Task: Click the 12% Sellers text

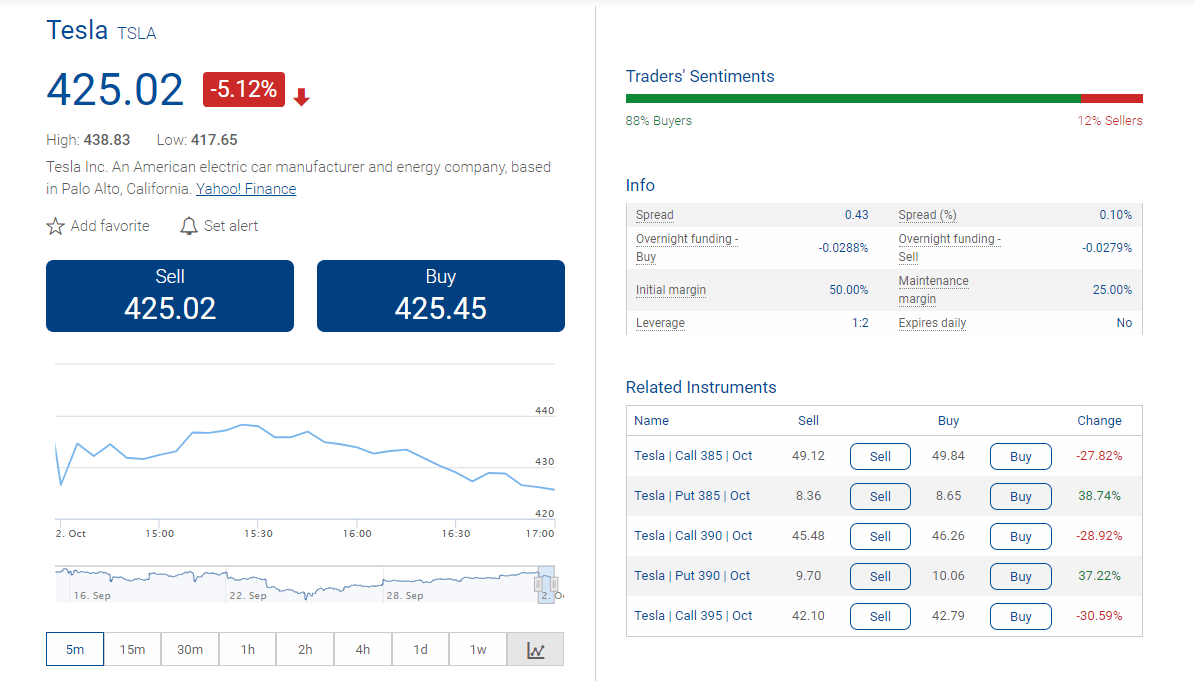Action: (x=1110, y=120)
